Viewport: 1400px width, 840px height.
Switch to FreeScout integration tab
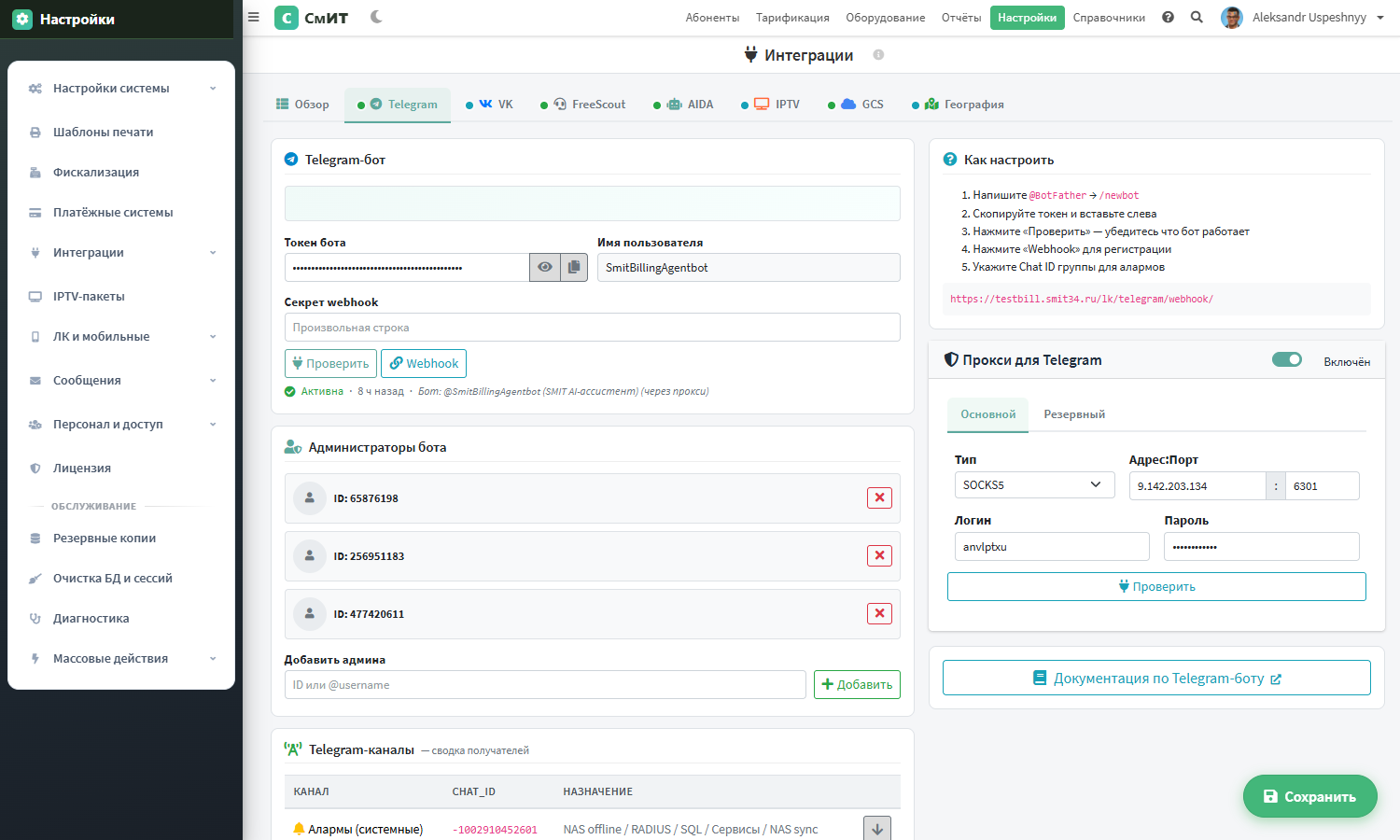point(583,105)
